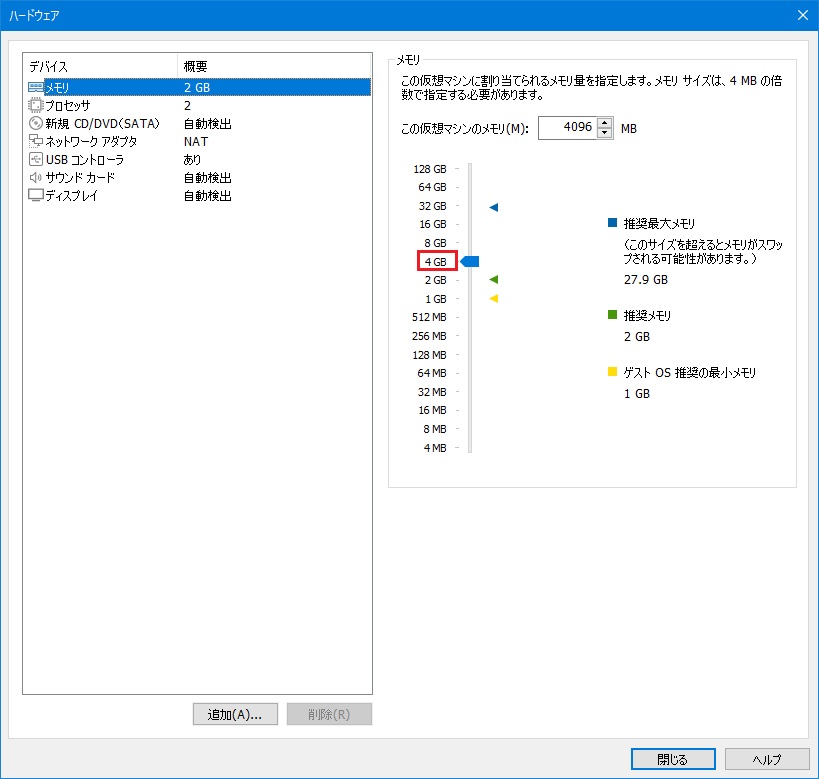Click the ネットワーク アダプタ icon

[36, 141]
